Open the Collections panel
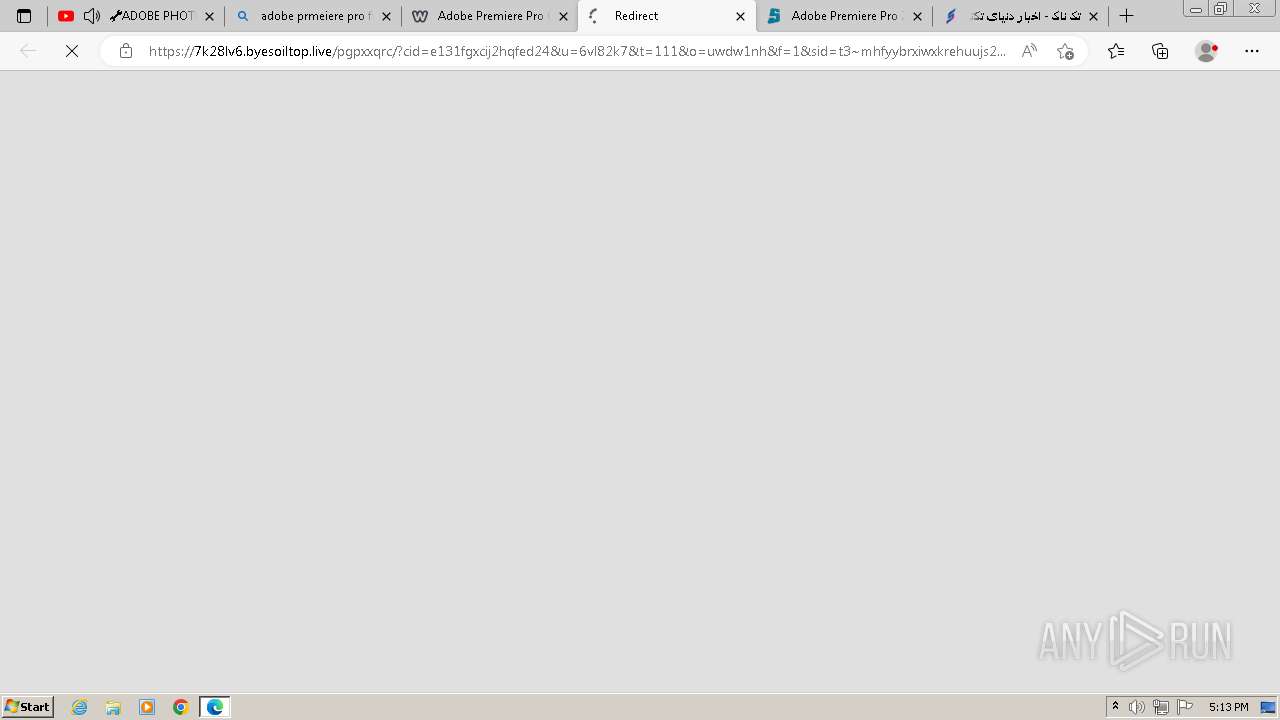 pos(1160,51)
